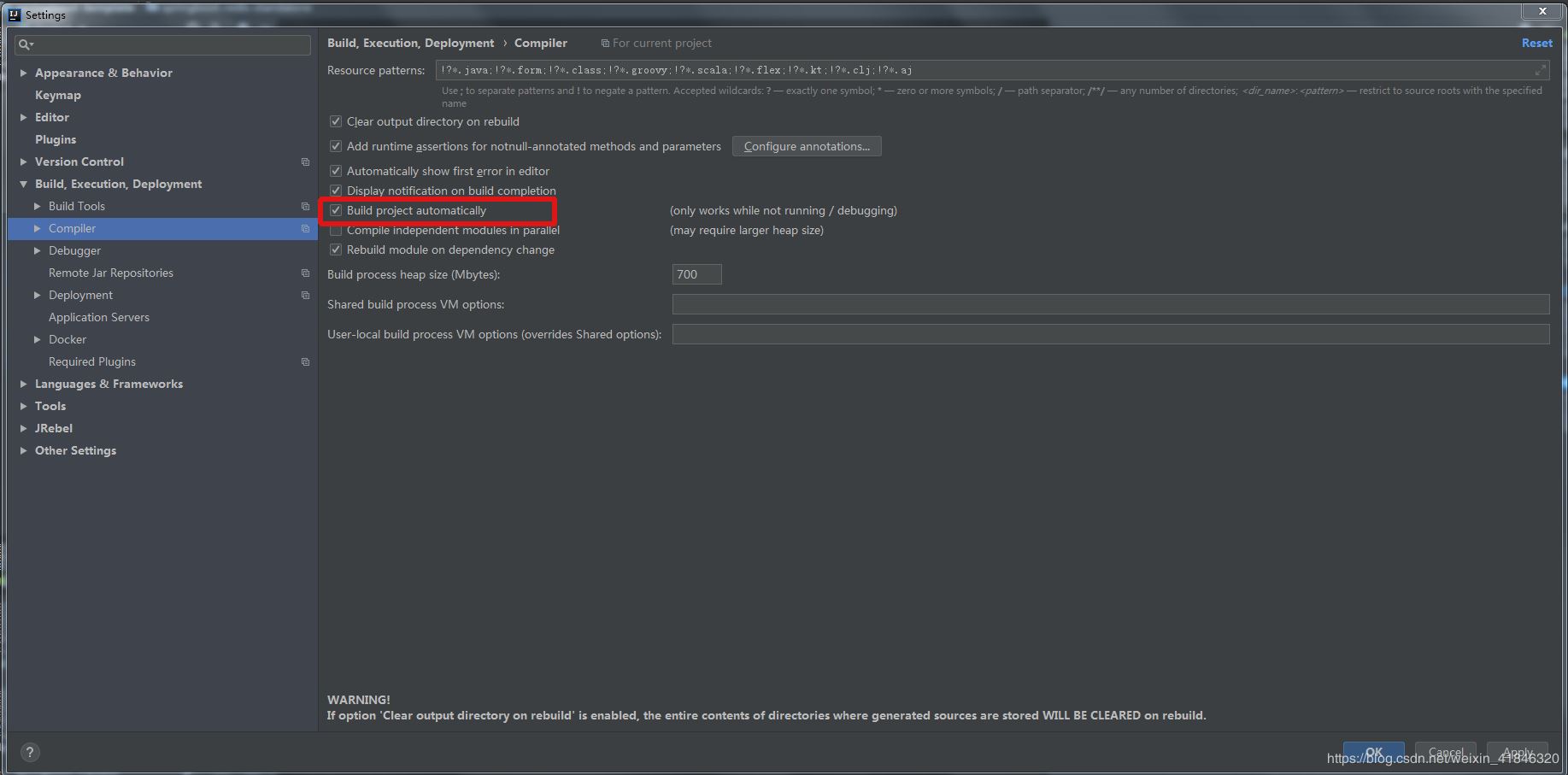Image resolution: width=1568 pixels, height=775 pixels.
Task: Open the Plugins settings page
Action: point(56,139)
